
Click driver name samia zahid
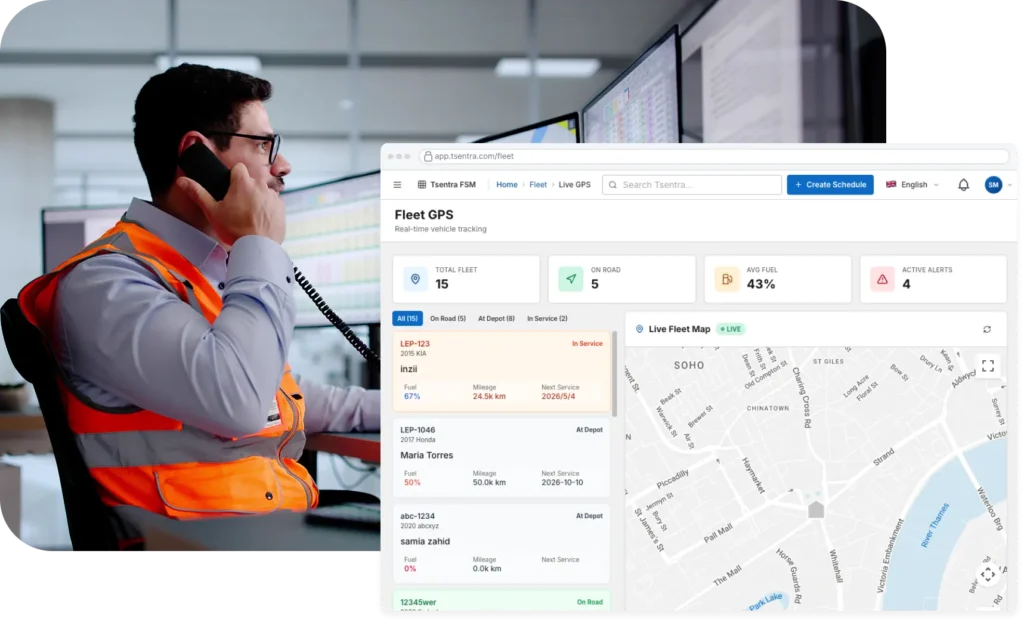425,542
